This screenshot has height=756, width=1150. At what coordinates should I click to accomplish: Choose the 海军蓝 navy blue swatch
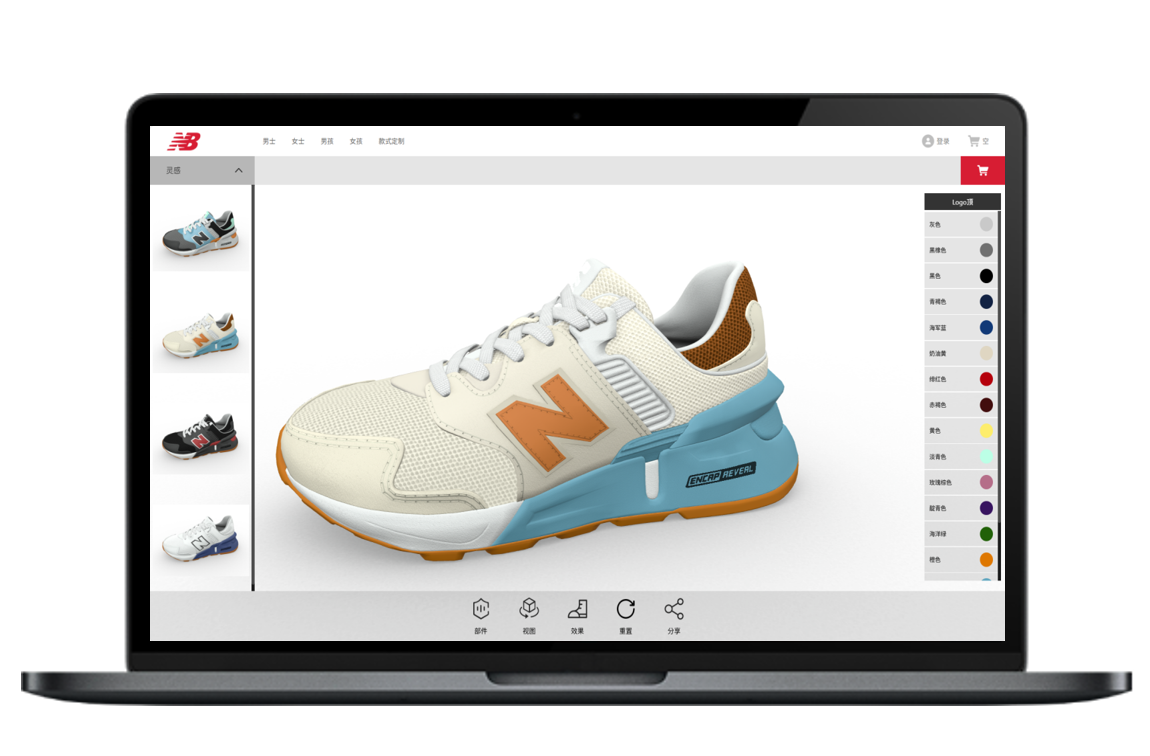point(986,328)
